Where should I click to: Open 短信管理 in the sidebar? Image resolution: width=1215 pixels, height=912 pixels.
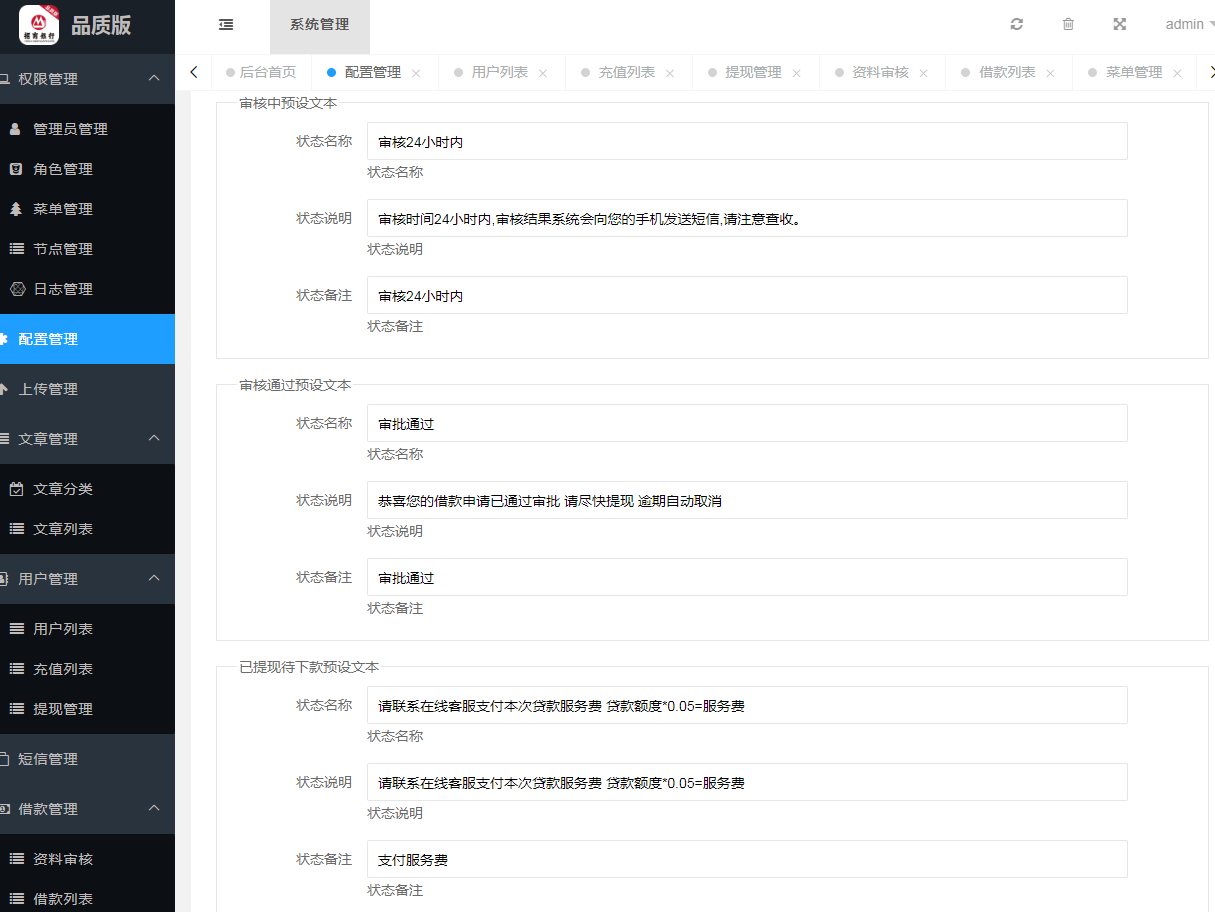(x=48, y=759)
